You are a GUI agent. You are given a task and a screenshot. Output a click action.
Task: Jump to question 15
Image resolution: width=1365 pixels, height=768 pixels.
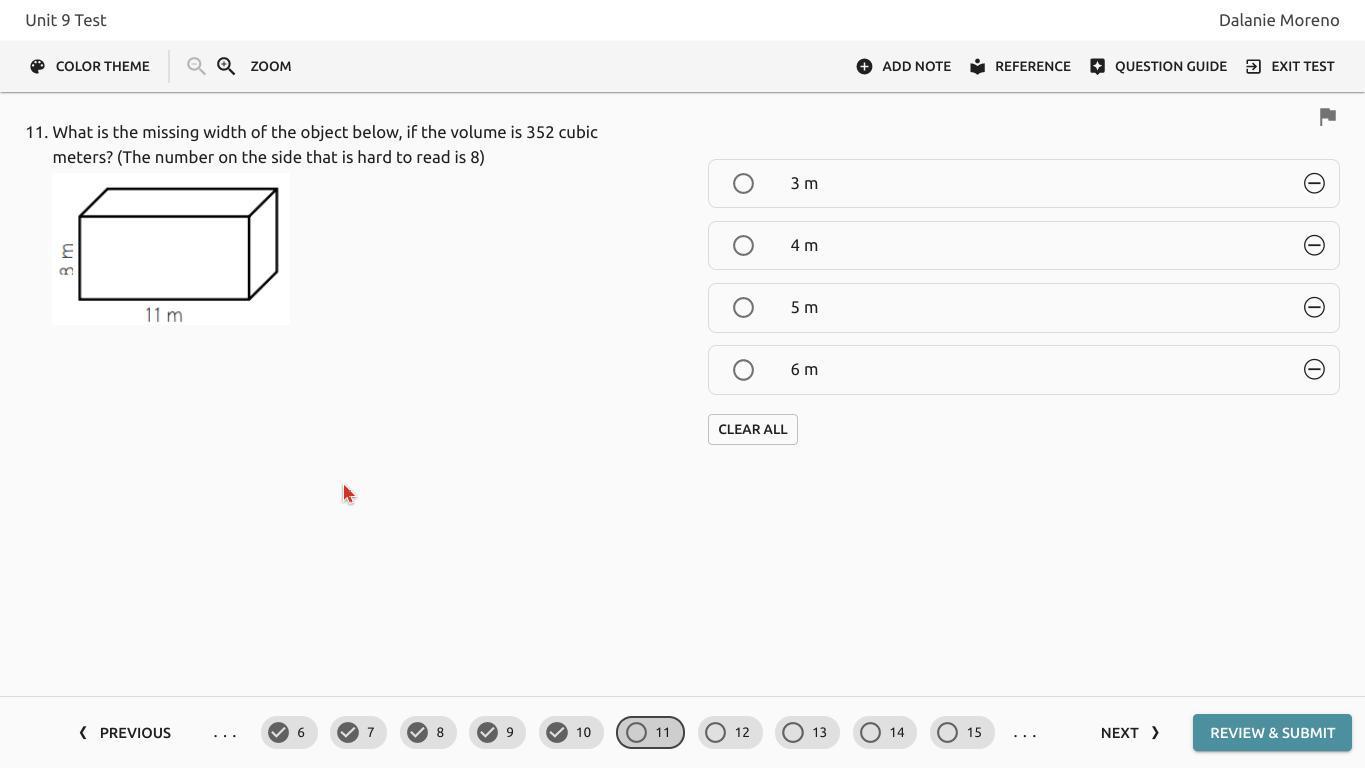(x=962, y=732)
